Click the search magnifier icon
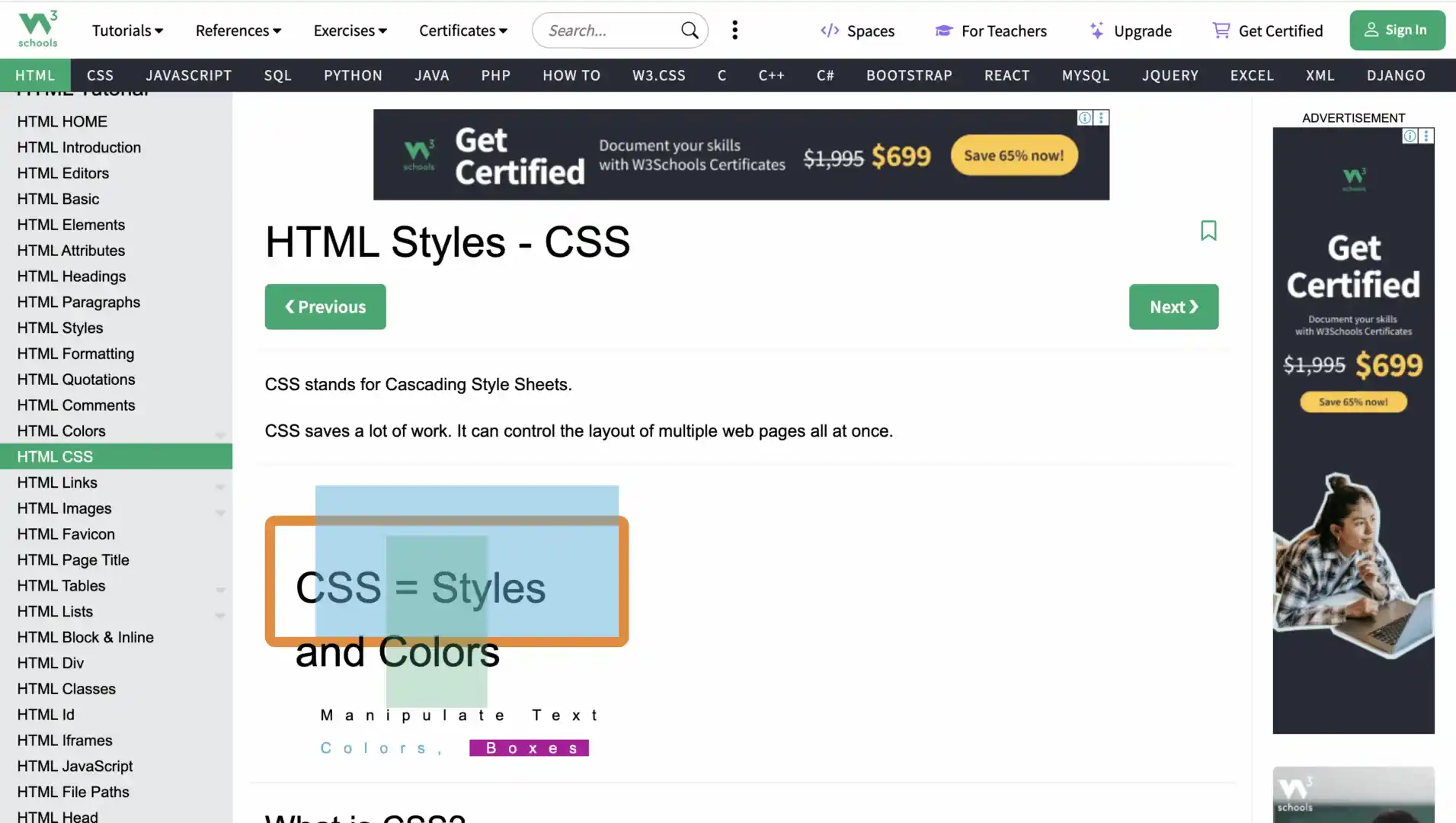 tap(690, 30)
